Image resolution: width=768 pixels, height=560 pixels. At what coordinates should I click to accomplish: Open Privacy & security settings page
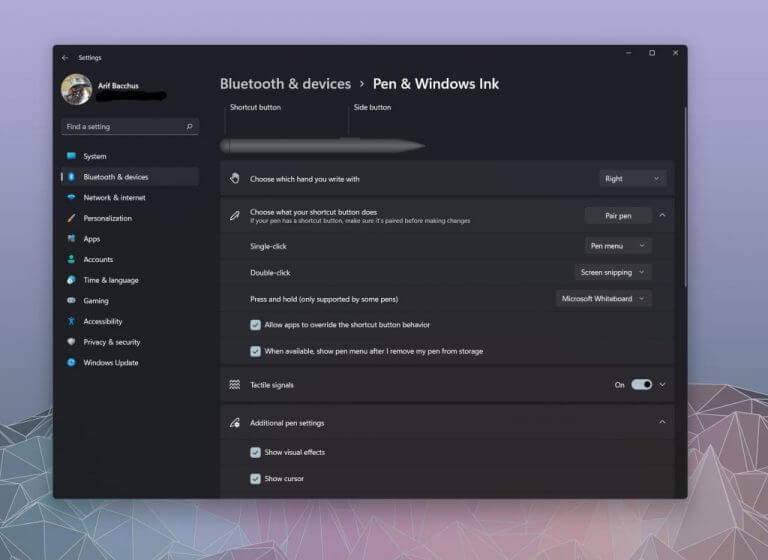tap(130, 341)
